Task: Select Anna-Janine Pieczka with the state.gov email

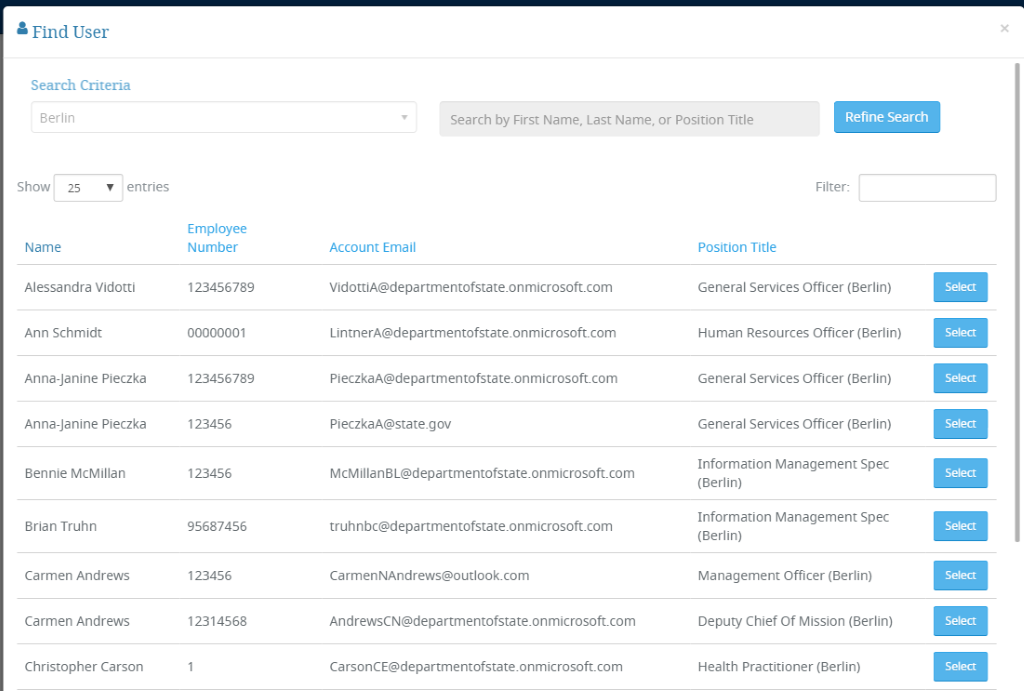Action: pos(960,424)
